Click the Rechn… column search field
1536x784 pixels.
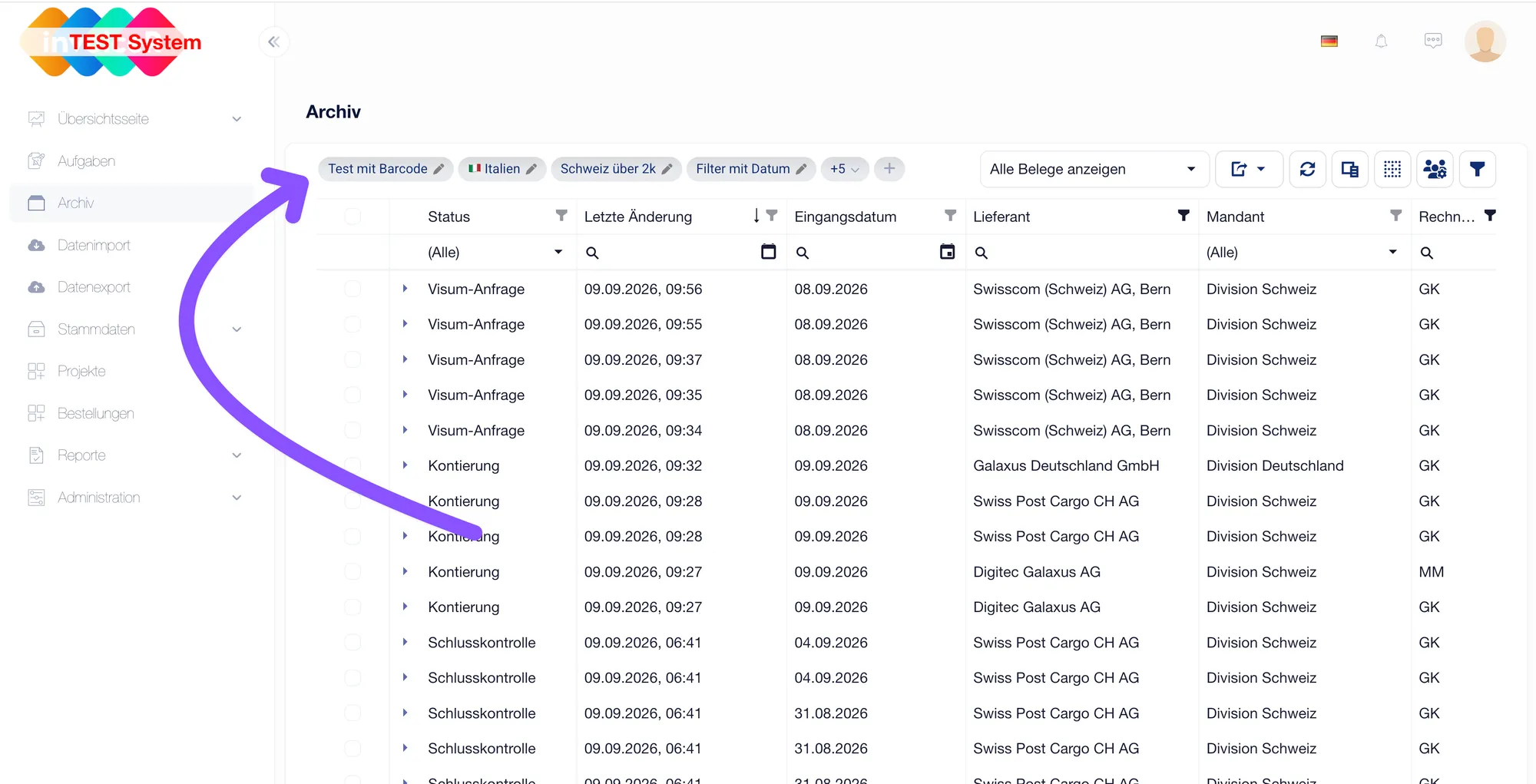tap(1455, 252)
